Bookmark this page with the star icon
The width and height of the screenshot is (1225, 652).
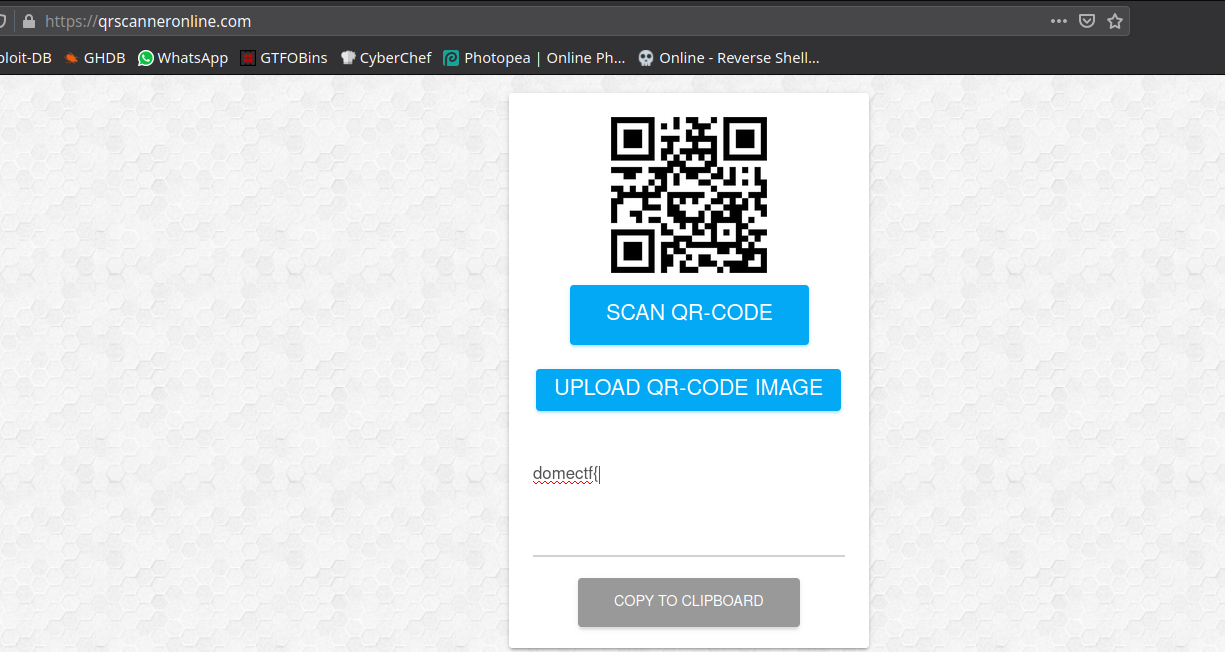click(1114, 21)
